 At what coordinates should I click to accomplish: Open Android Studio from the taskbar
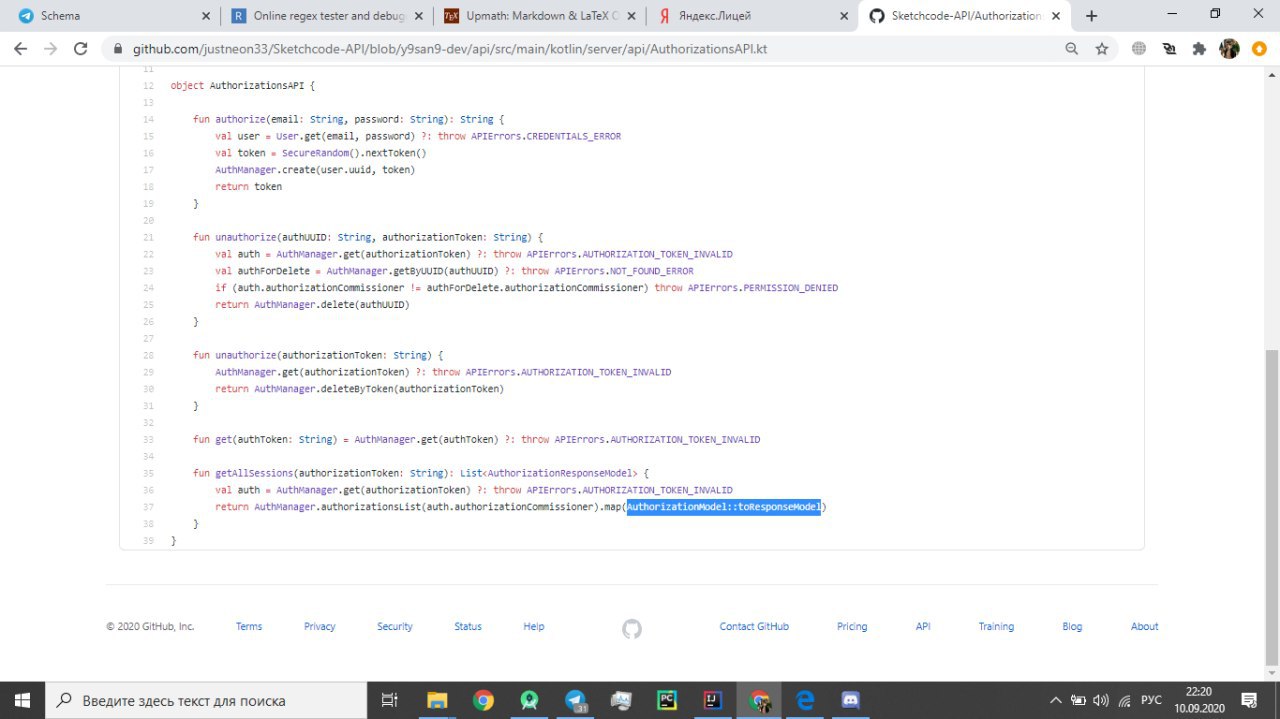click(x=528, y=700)
